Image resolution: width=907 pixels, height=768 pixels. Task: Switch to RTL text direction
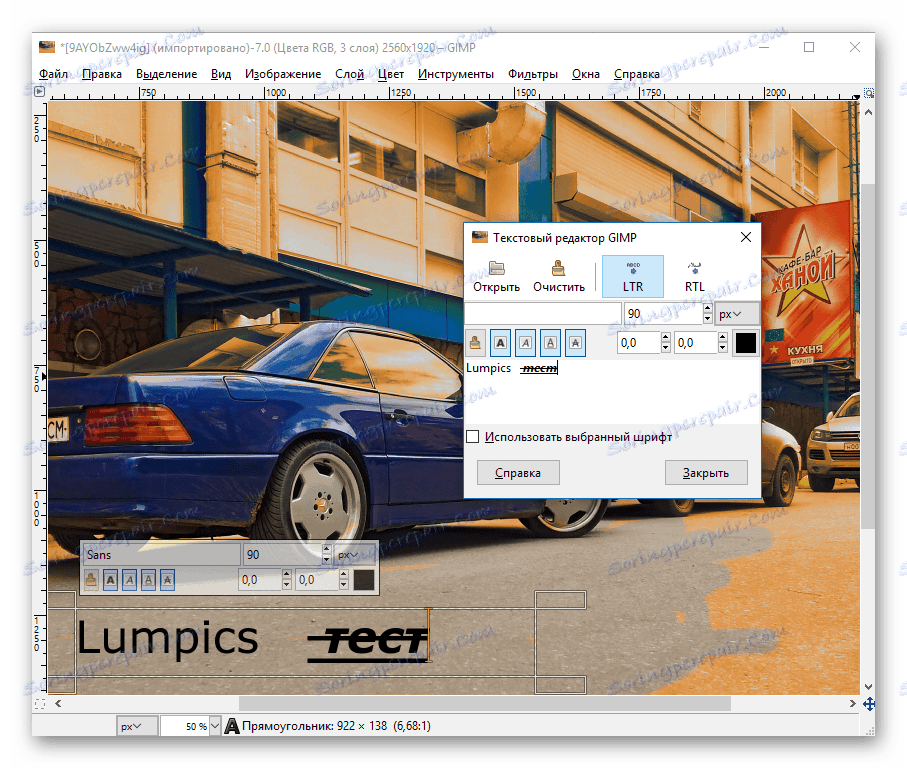point(694,276)
